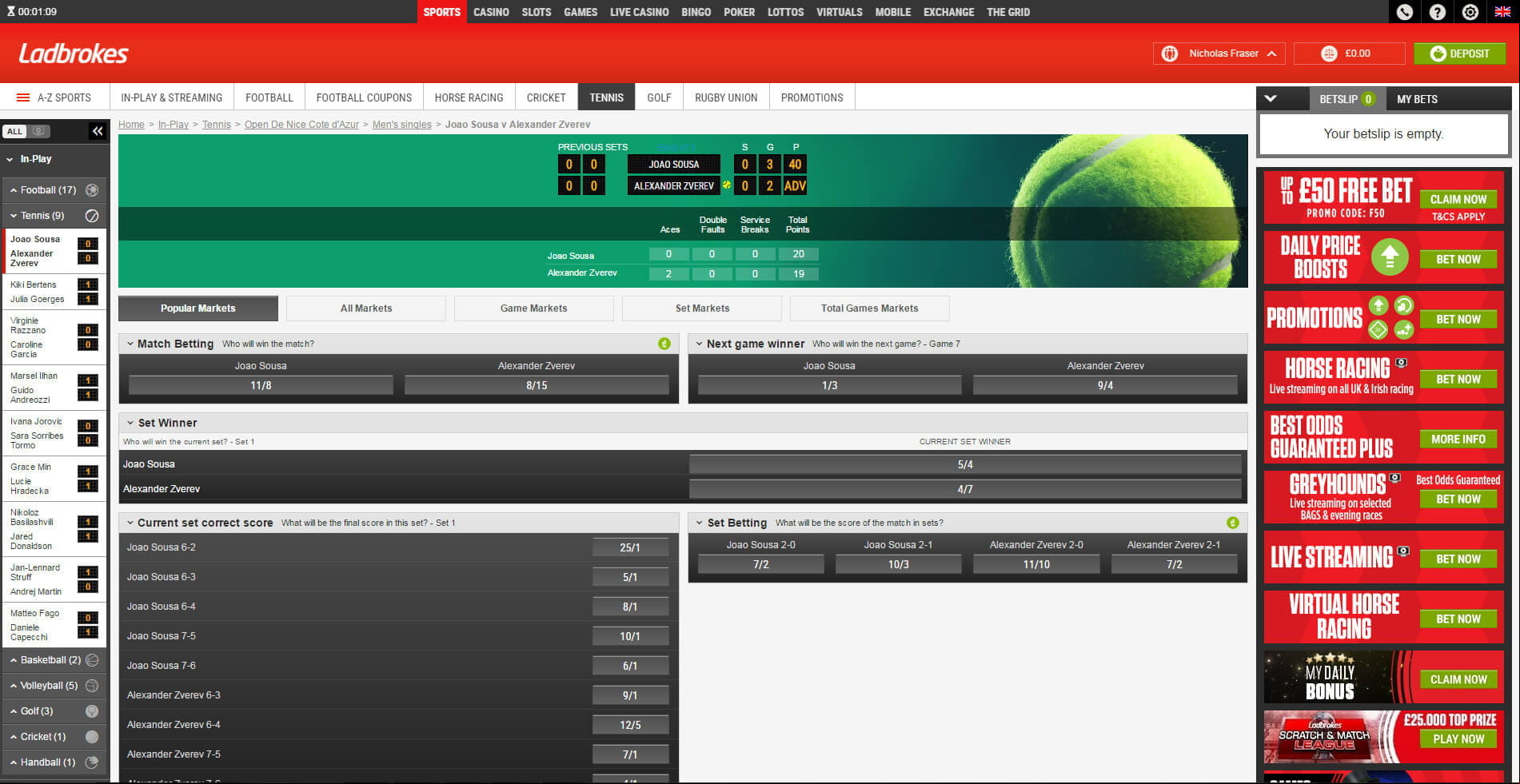This screenshot has height=784, width=1520.
Task: Collapse the sidebar with double-chevron icon
Action: (x=98, y=131)
